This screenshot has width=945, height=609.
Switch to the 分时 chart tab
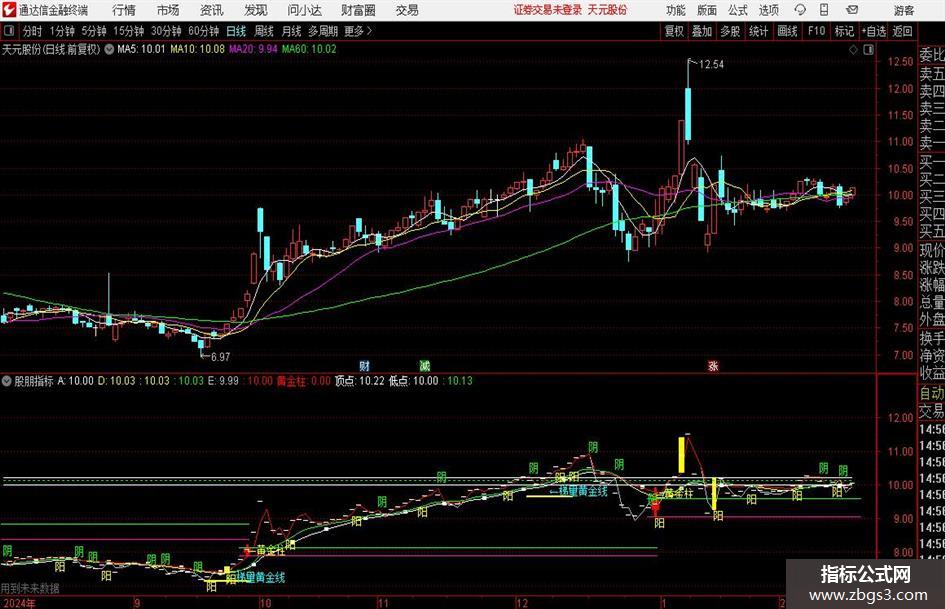(x=33, y=31)
